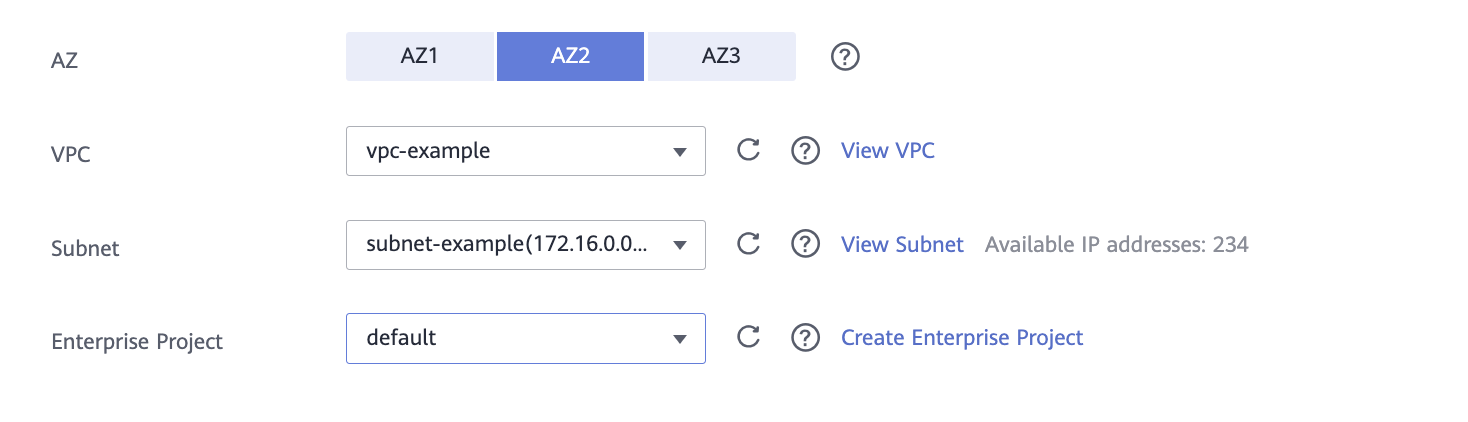Refresh the Enterprise Project list
Viewport: 1468px width, 422px height.
click(748, 338)
